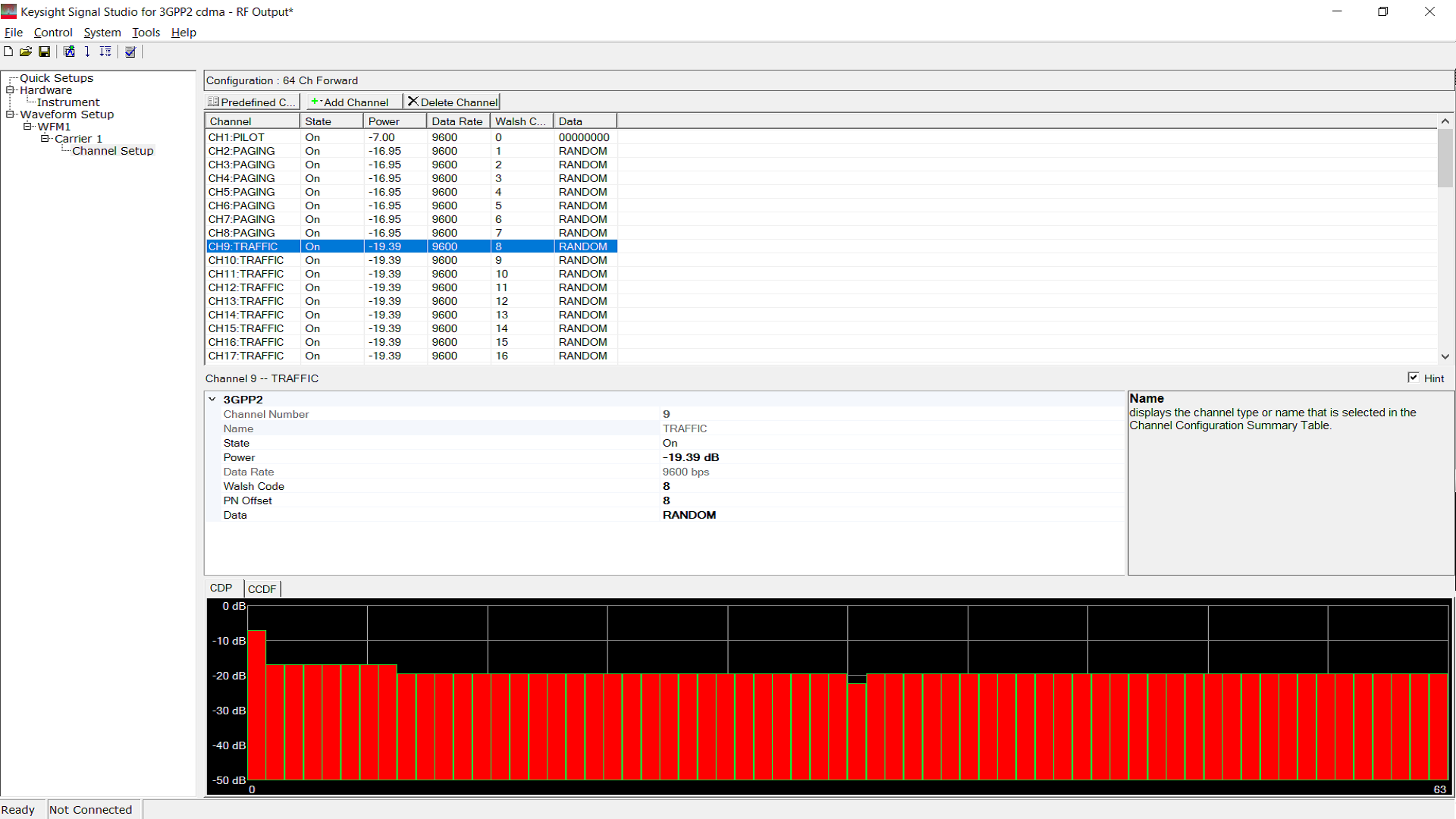The image size is (1456, 819).
Task: Click the Open folder toolbar icon
Action: 26,52
